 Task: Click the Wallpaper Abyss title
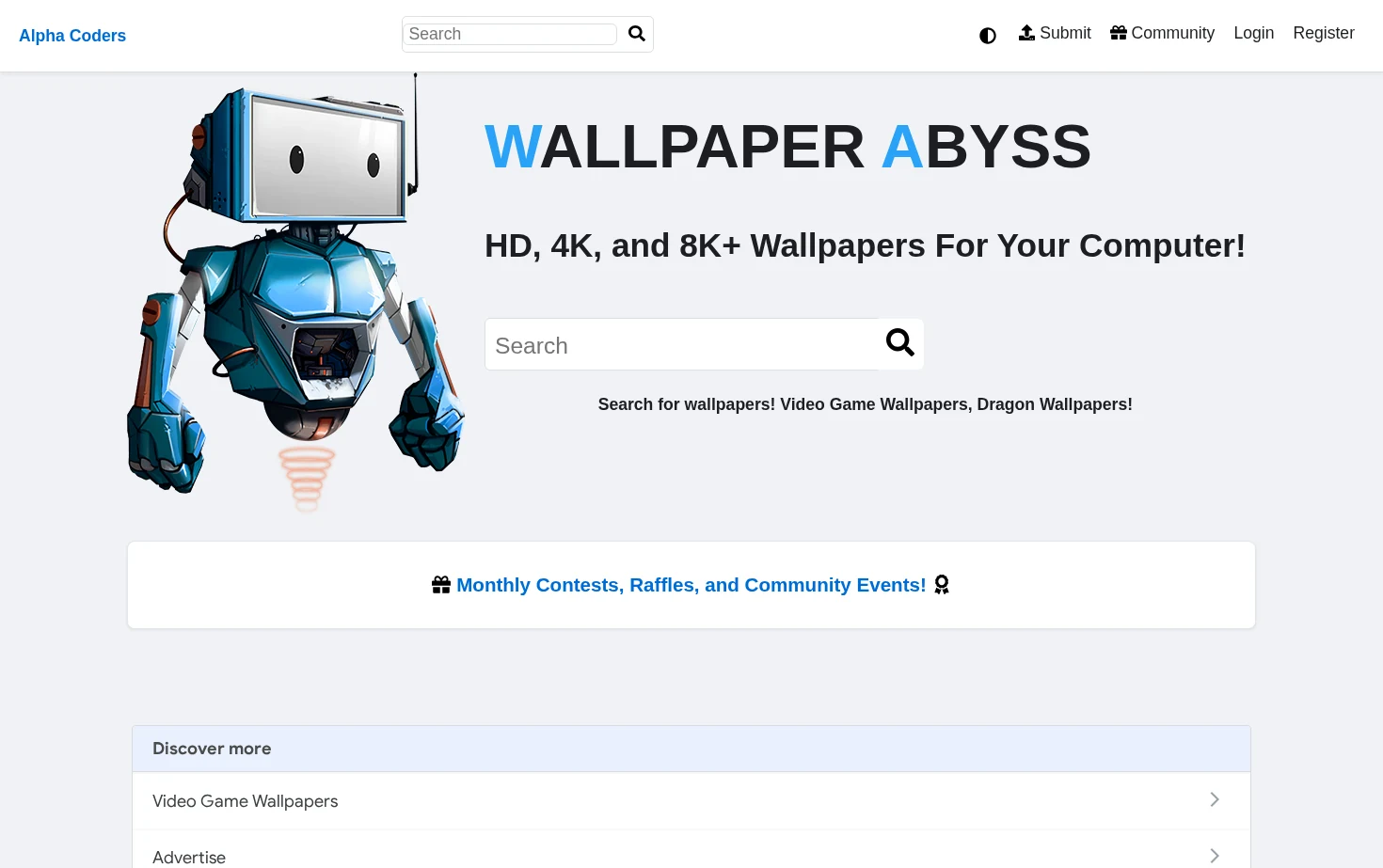787,147
